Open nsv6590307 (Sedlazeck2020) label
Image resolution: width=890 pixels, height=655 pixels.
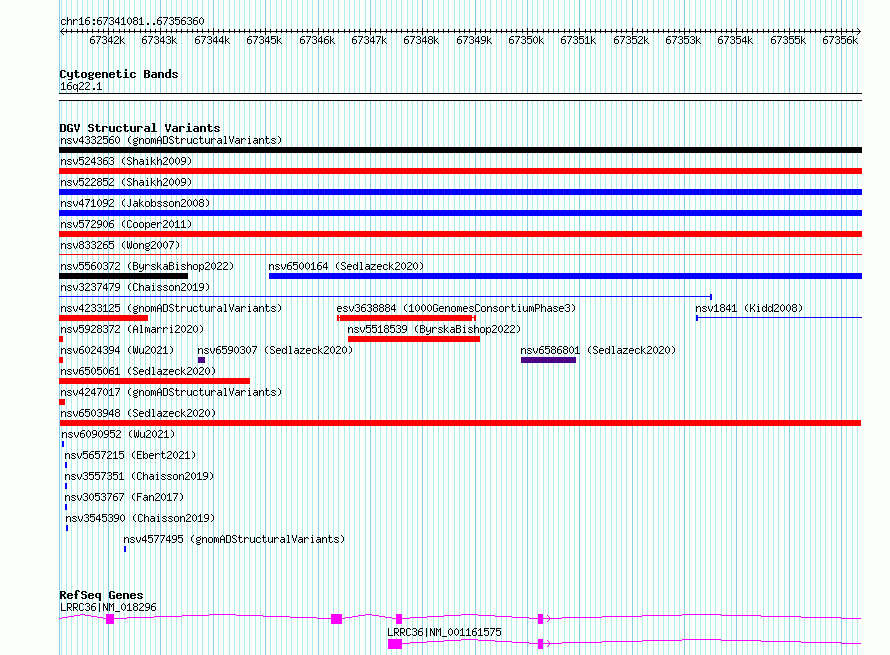(275, 350)
